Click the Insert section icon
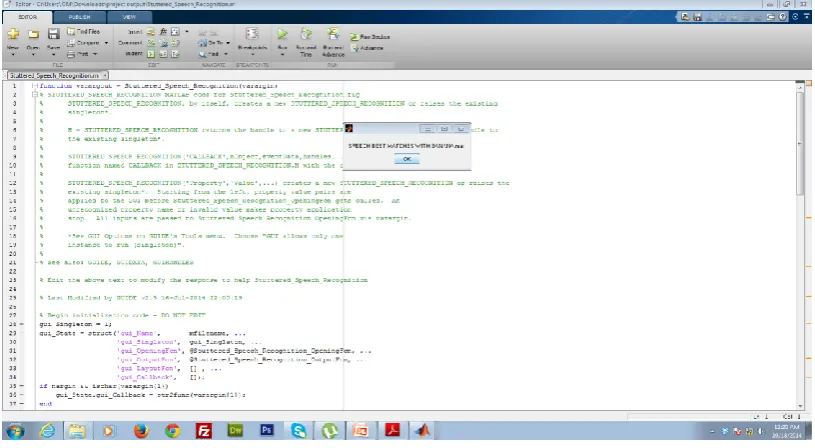The width and height of the screenshot is (815, 448). [x=151, y=32]
